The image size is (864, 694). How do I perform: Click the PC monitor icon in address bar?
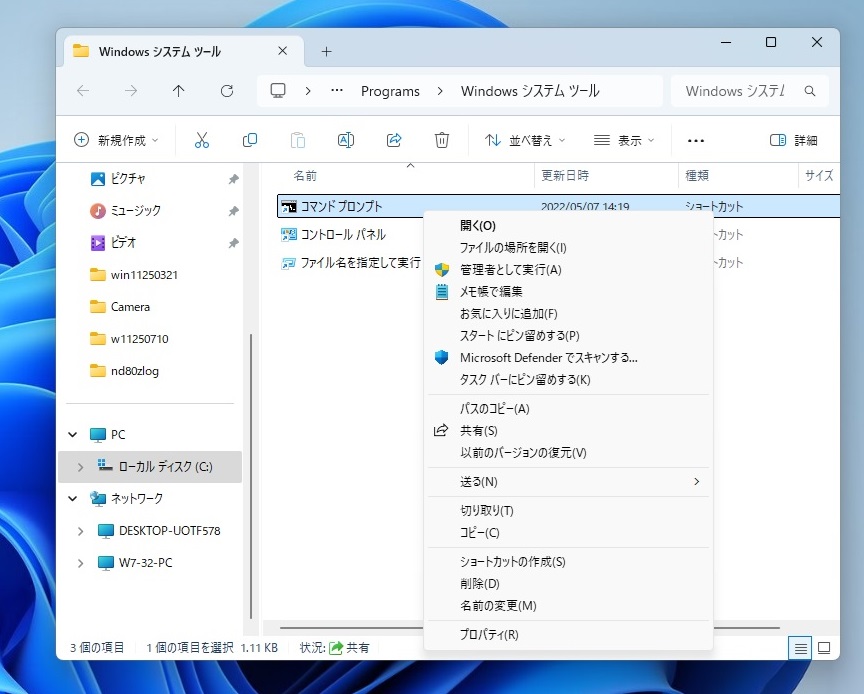click(x=278, y=90)
